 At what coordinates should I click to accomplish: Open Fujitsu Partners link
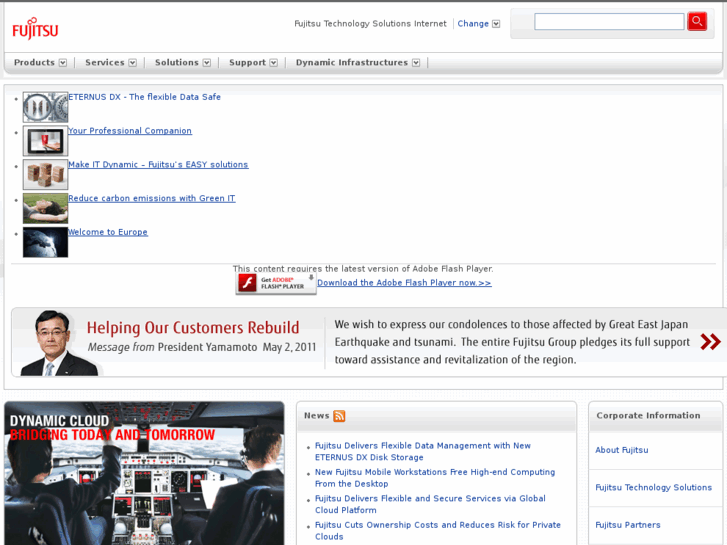(628, 525)
